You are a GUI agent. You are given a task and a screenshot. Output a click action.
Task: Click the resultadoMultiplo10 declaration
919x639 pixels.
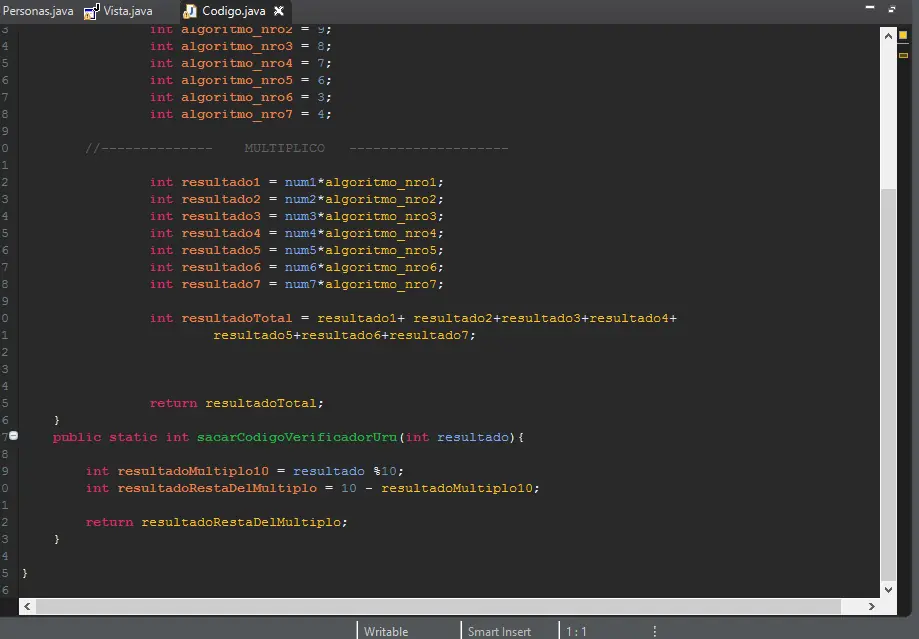point(193,471)
